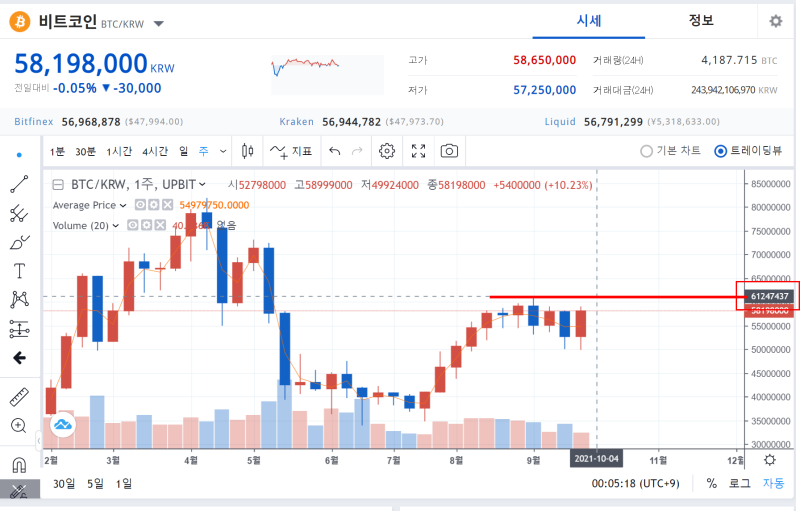800x511 pixels.
Task: Select the 1분 interval
Action: coord(57,151)
